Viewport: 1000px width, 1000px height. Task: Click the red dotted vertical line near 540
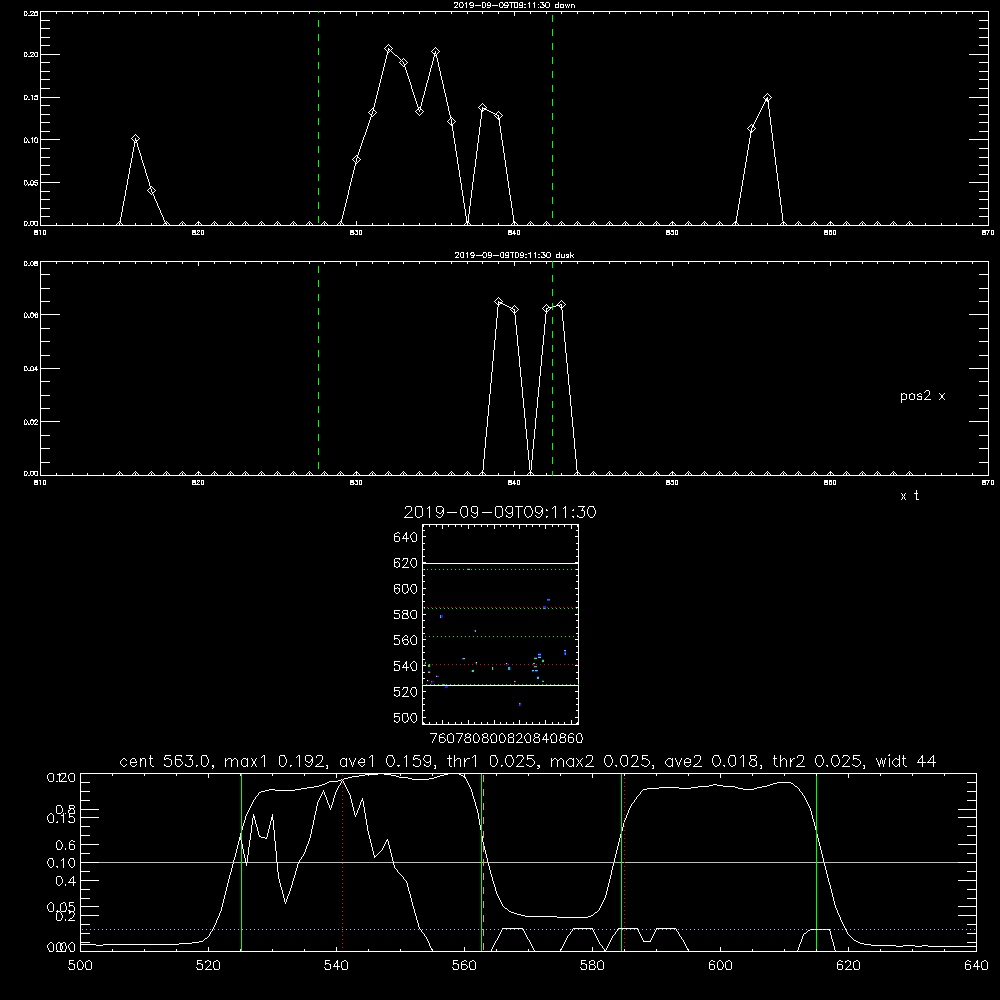point(342,862)
